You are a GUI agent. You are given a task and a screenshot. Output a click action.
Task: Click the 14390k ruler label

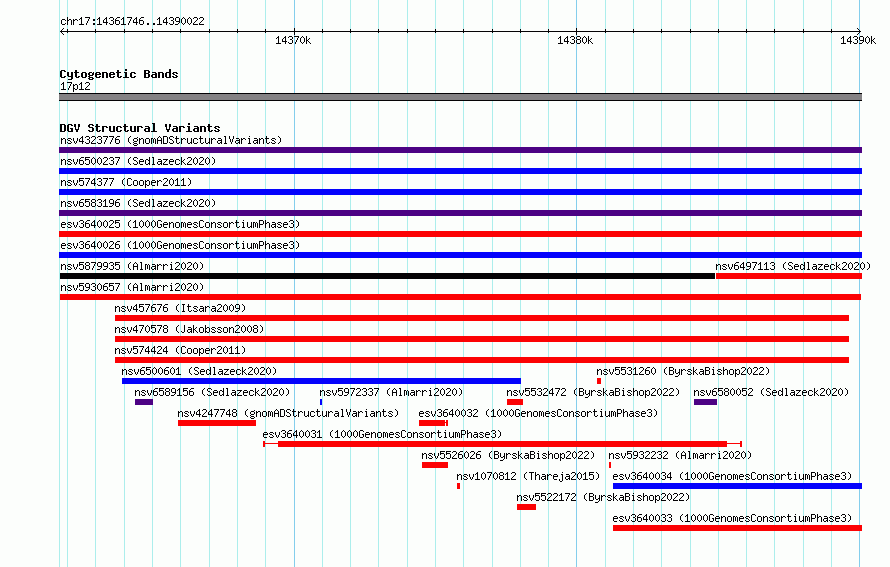pyautogui.click(x=858, y=40)
